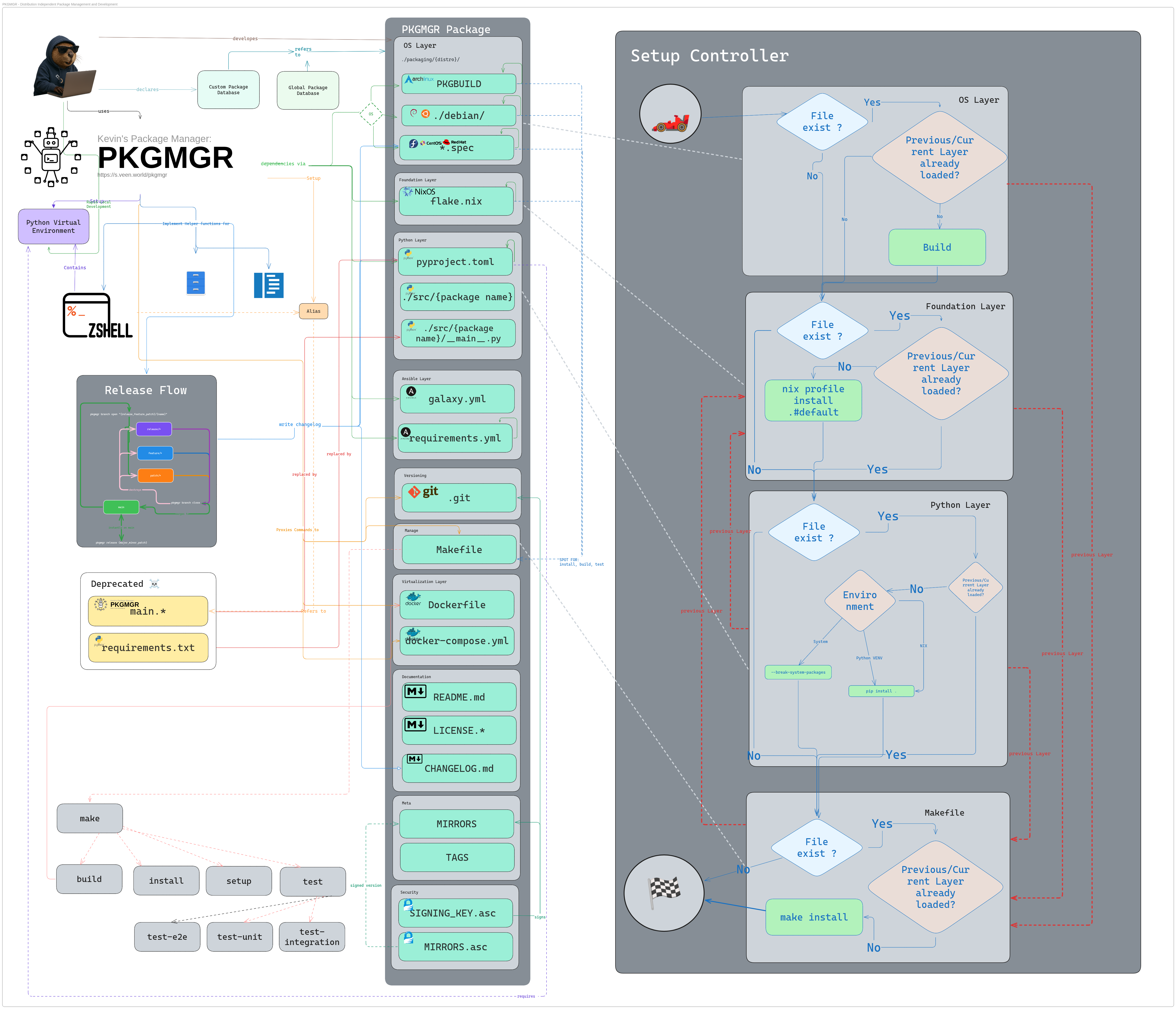
Task: Click the NixOS snowflake icon on flake.nix
Action: [x=408, y=191]
